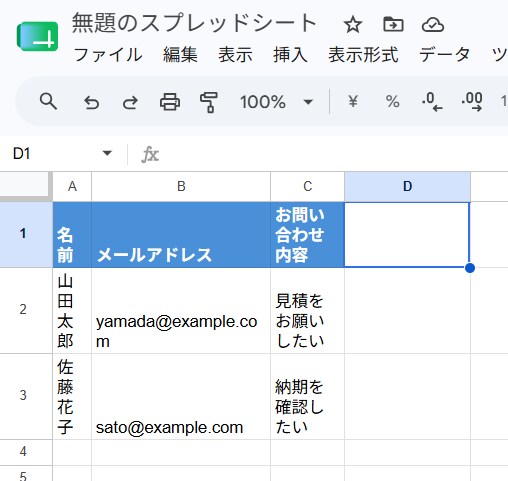This screenshot has height=481, width=508.
Task: Open the 100% zoom dropdown
Action: click(x=276, y=102)
